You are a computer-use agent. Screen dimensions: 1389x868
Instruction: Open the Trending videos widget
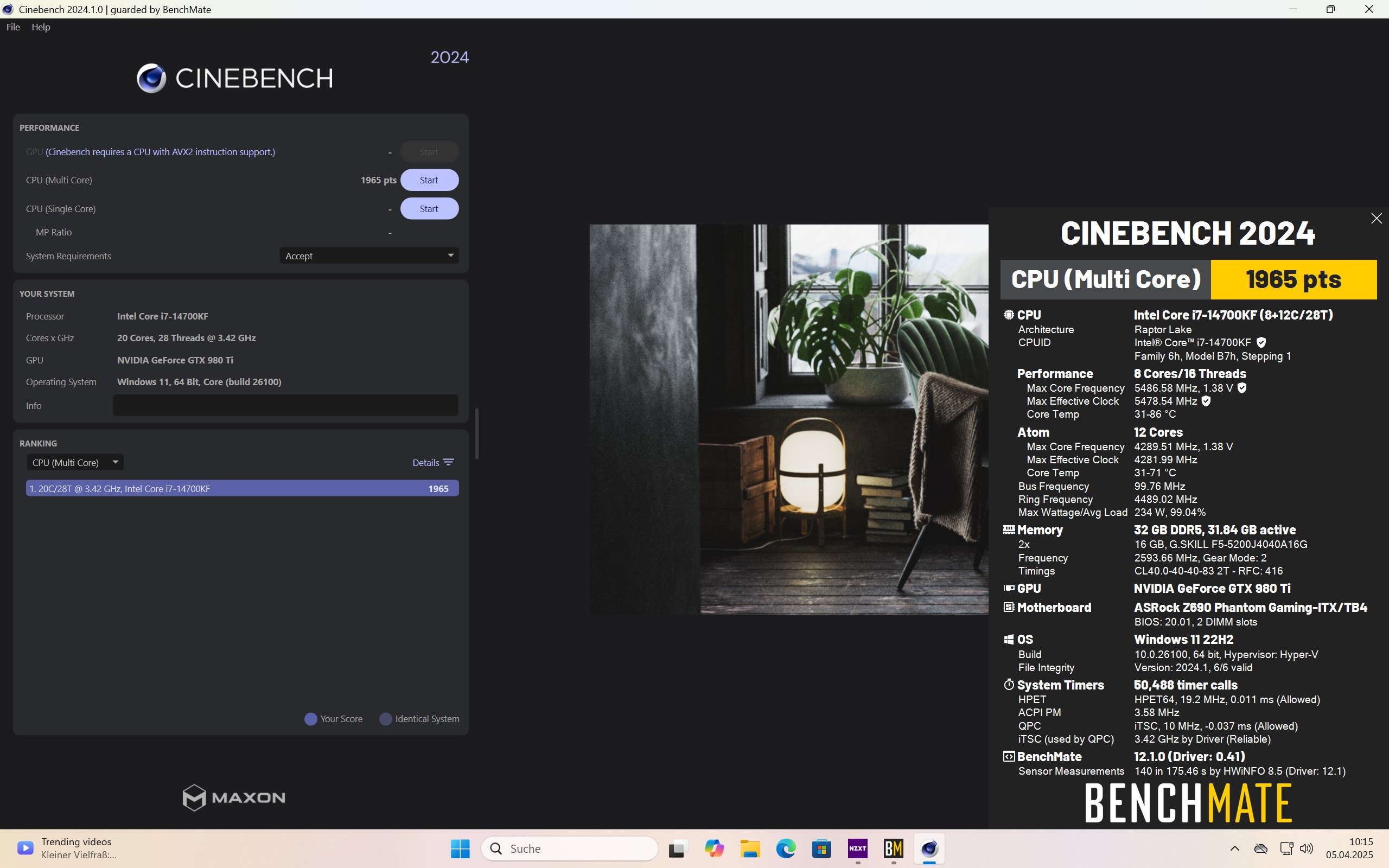[x=67, y=848]
